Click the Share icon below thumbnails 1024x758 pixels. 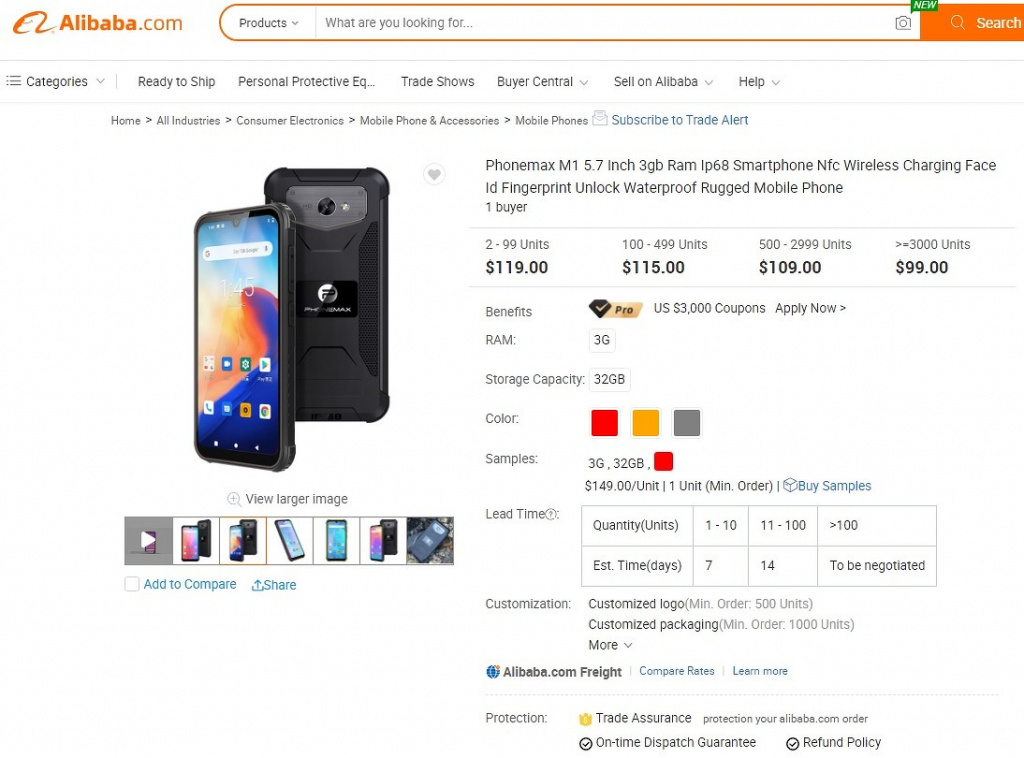(x=257, y=586)
